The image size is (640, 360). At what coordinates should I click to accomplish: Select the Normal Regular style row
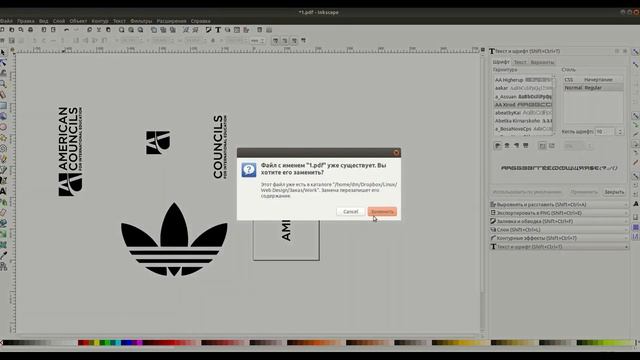pyautogui.click(x=593, y=88)
